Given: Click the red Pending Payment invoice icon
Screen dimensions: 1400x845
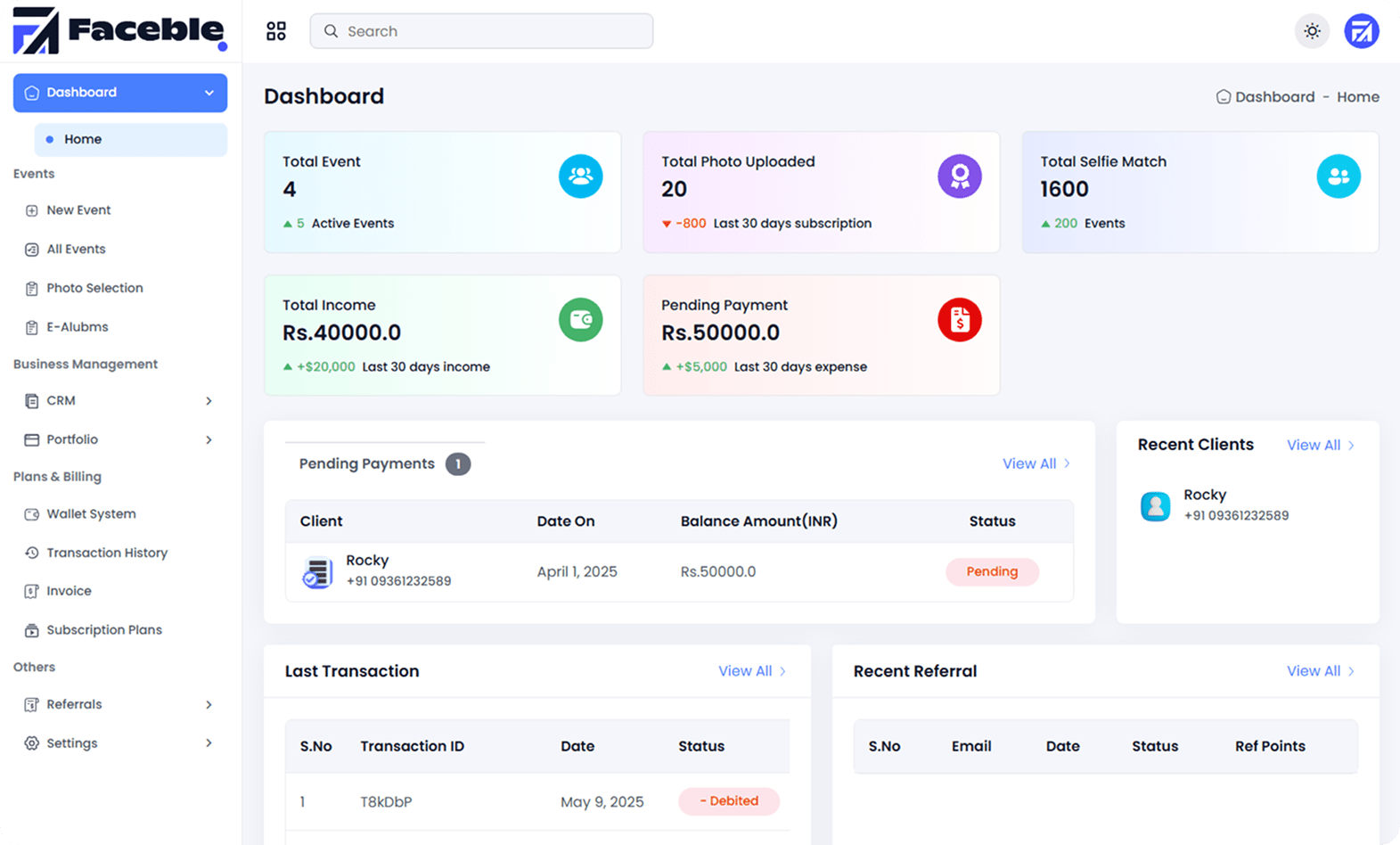Looking at the screenshot, I should (959, 320).
